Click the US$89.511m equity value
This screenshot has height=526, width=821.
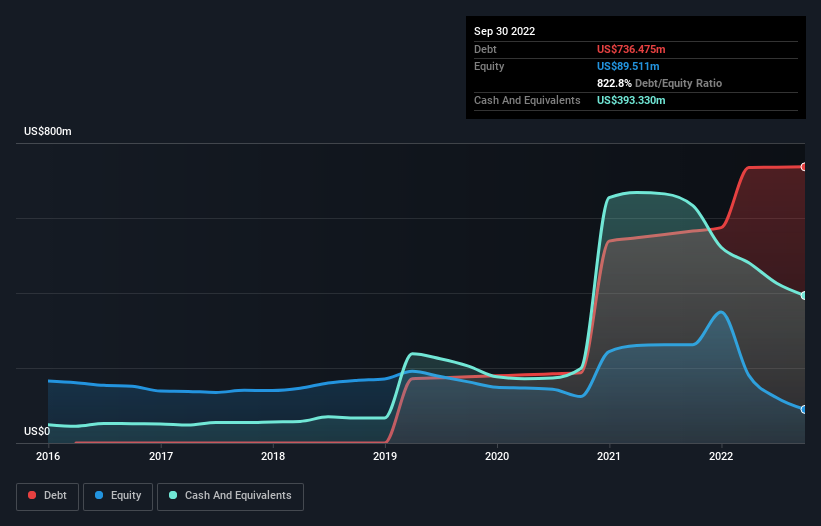628,66
